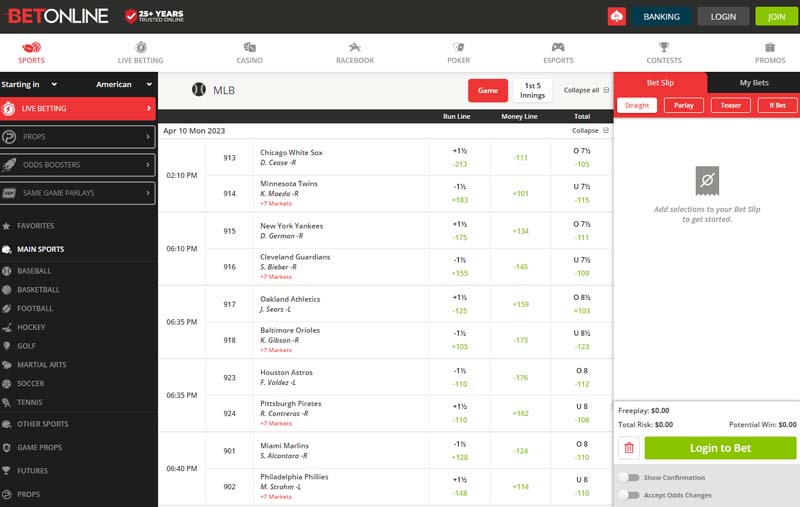Collapse the Apr 10 Mon 2023 section
The image size is (800, 507).
(x=590, y=131)
